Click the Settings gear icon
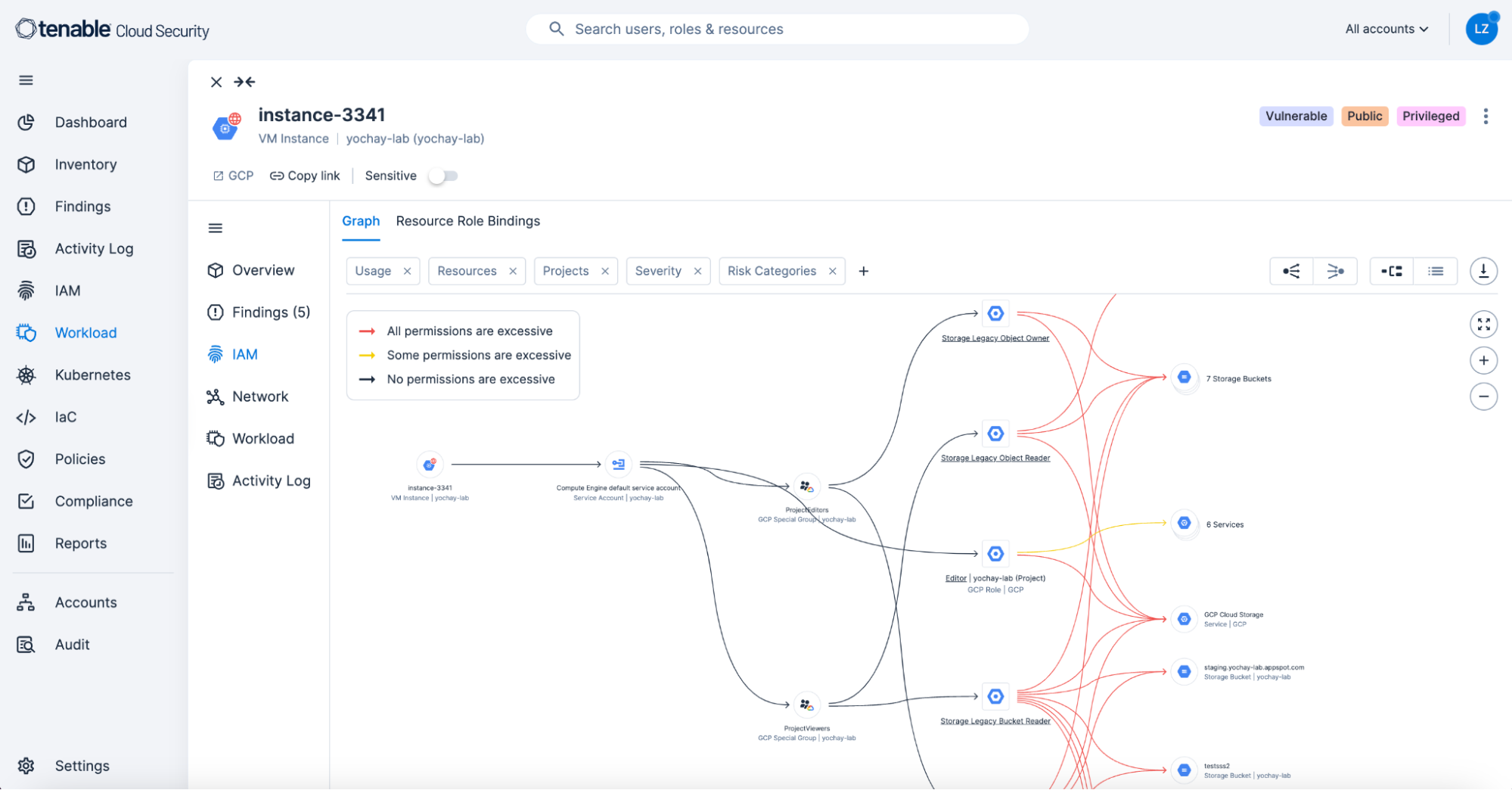 pos(26,766)
